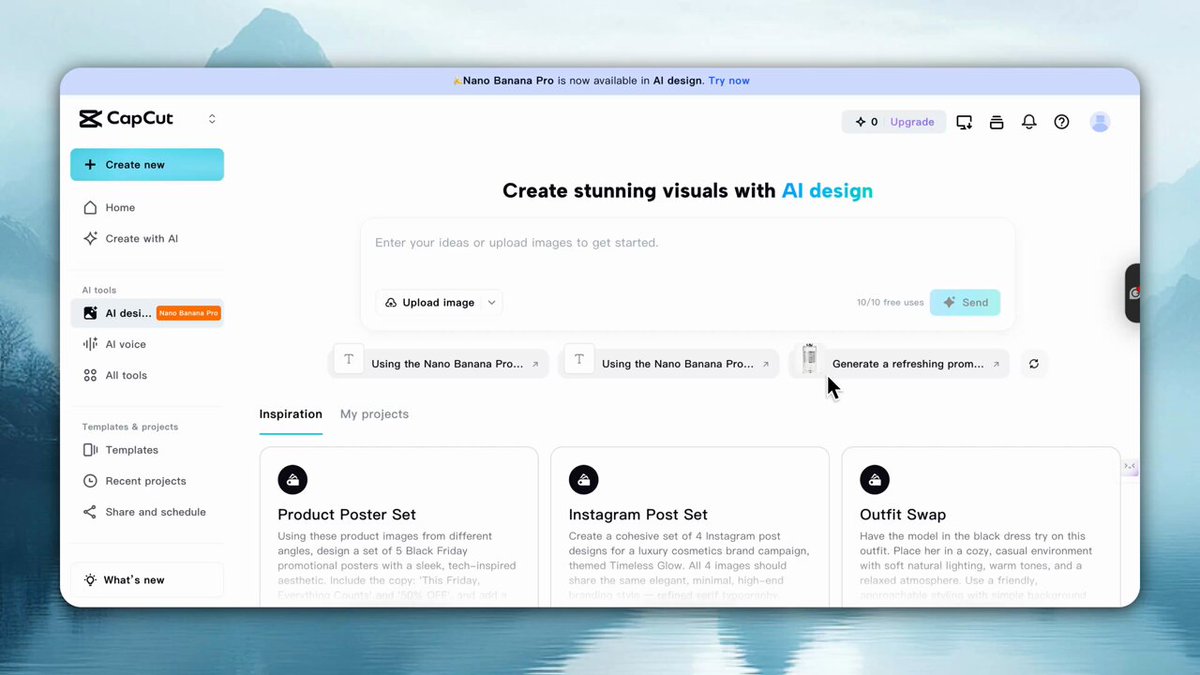Open the help question mark icon

1062,122
